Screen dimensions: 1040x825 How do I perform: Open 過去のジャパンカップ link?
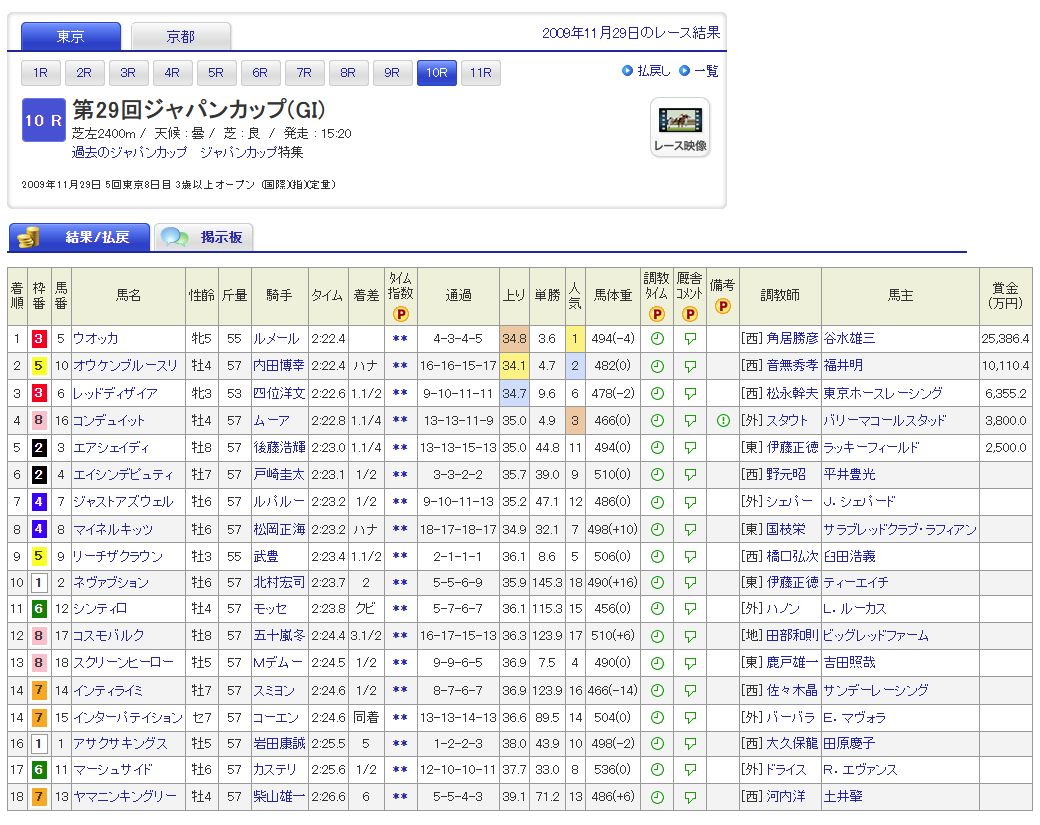click(129, 153)
